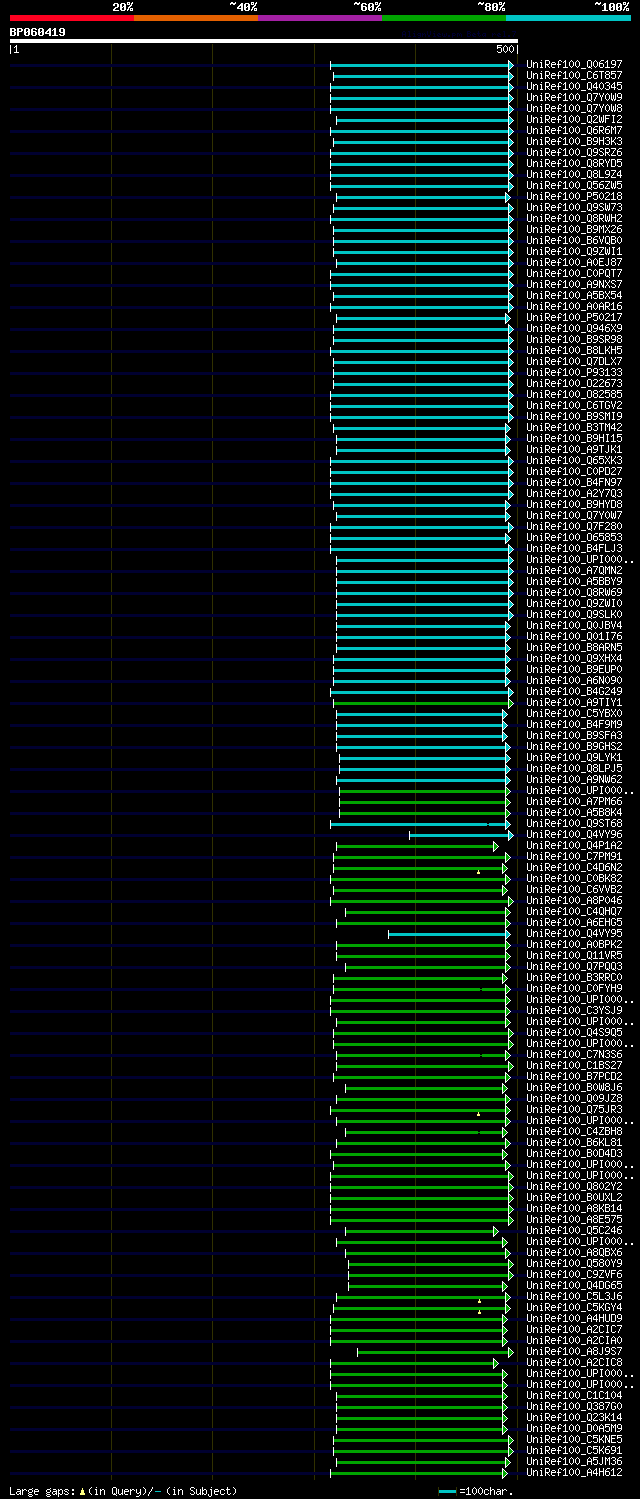Select the UniRef100_B9H3K3 label

574,141
